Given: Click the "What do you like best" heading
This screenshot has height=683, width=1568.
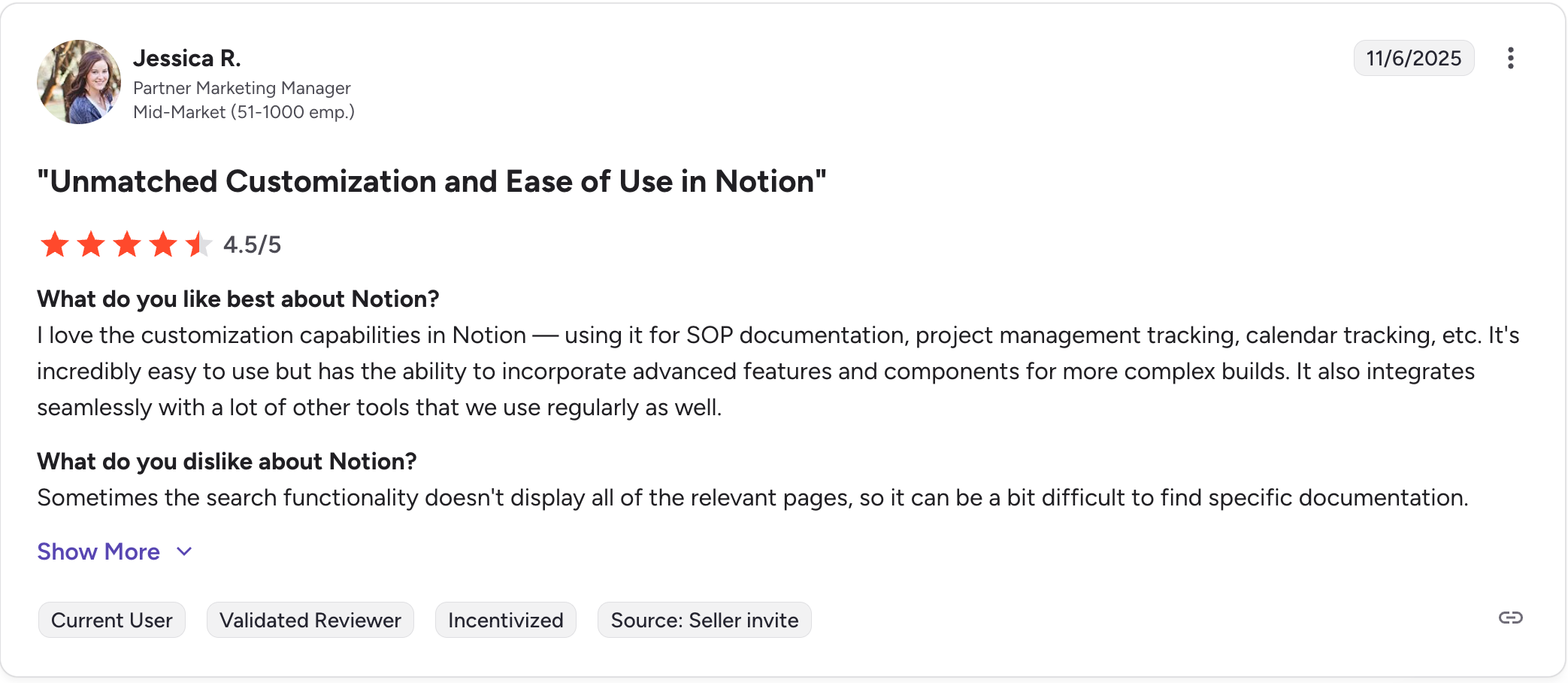Looking at the screenshot, I should [x=238, y=299].
